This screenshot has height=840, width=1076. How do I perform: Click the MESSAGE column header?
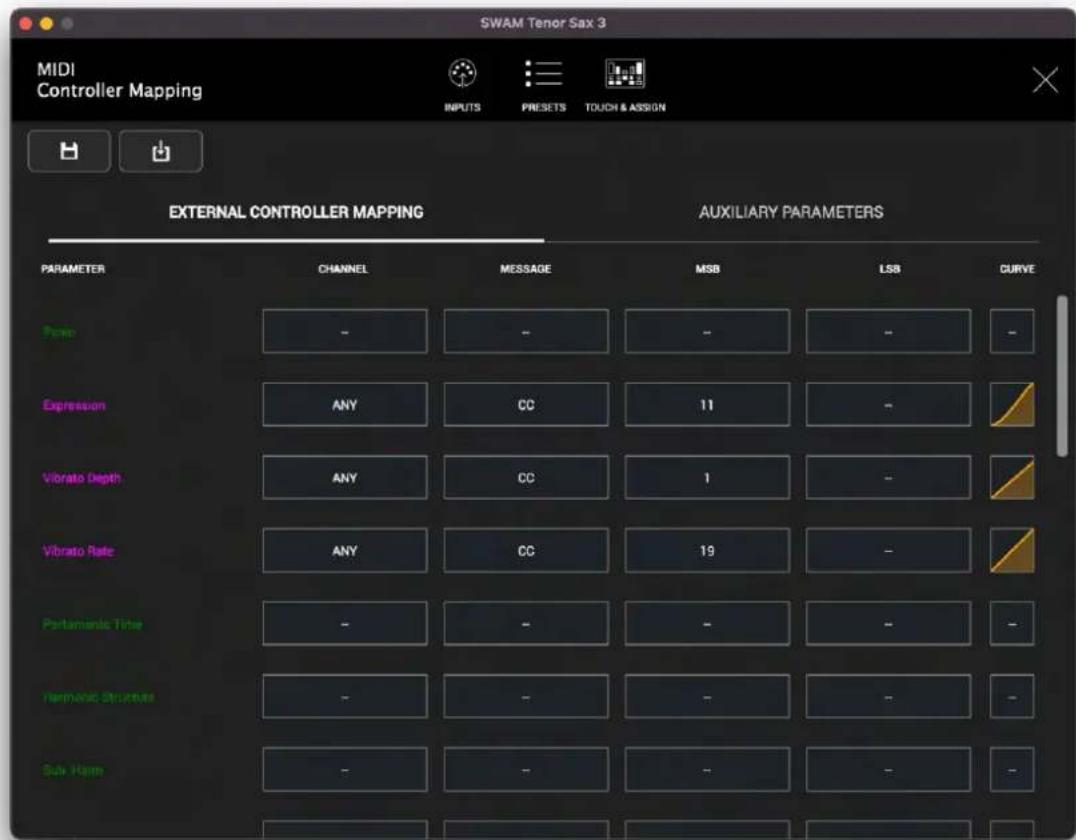(526, 268)
